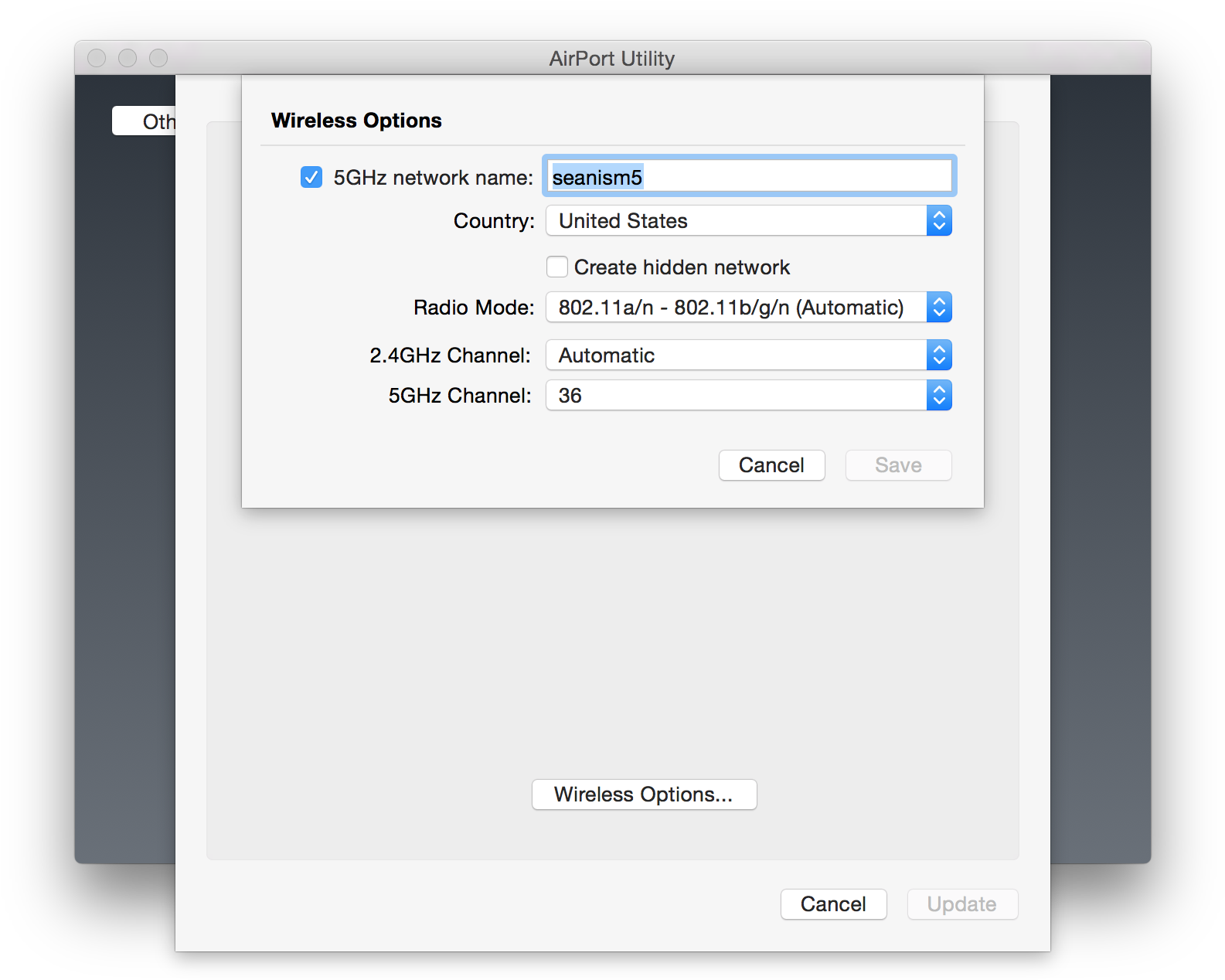Click the AirPort Utility title bar text
The image size is (1225, 980).
611,59
